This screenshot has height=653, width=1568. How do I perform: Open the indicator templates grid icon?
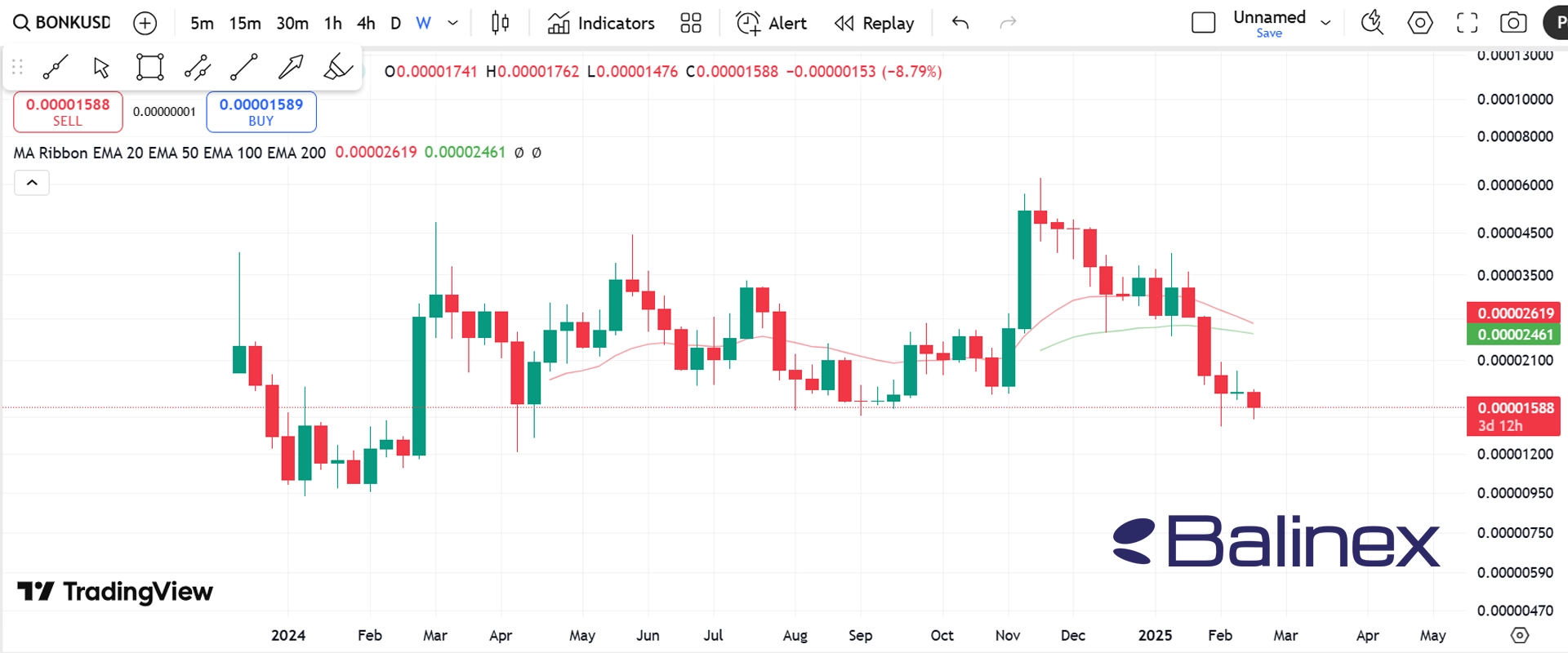tap(691, 23)
